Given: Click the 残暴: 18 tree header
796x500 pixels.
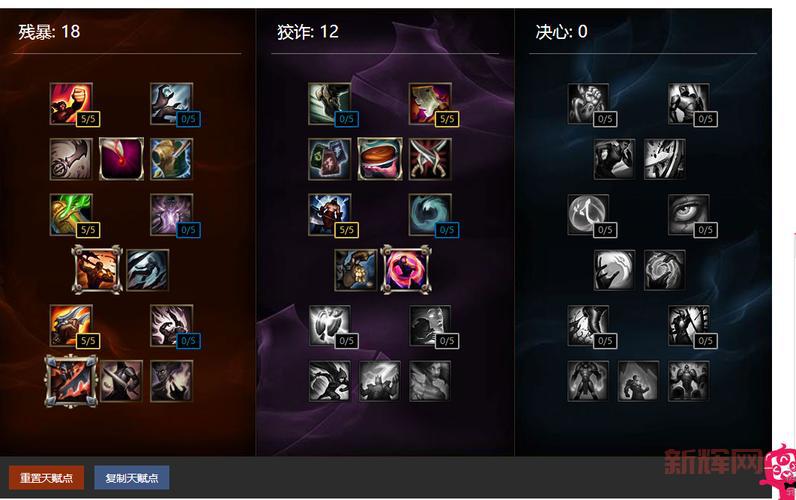Looking at the screenshot, I should (49, 32).
